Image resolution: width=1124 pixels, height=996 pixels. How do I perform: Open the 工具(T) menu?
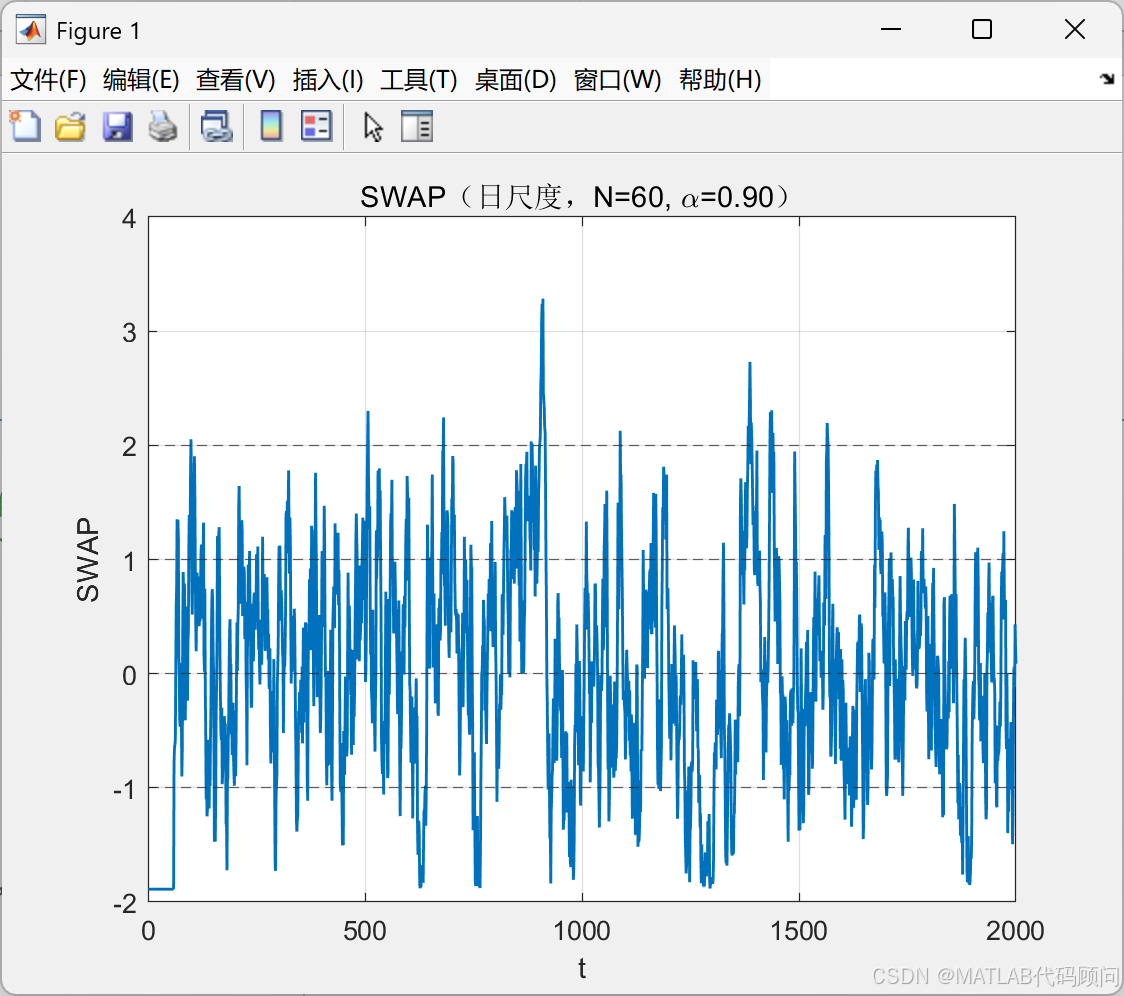[419, 80]
